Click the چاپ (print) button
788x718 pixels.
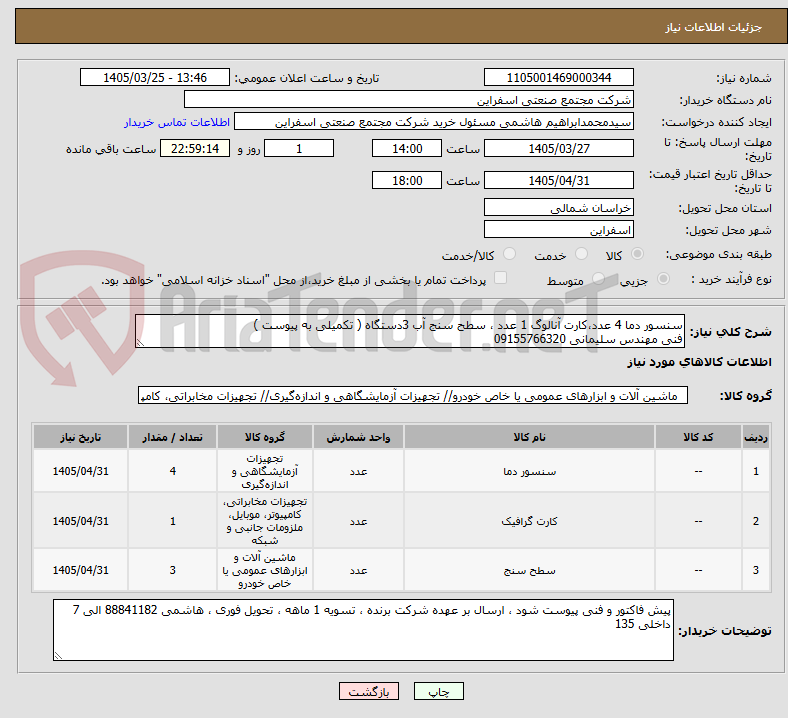pyautogui.click(x=438, y=691)
